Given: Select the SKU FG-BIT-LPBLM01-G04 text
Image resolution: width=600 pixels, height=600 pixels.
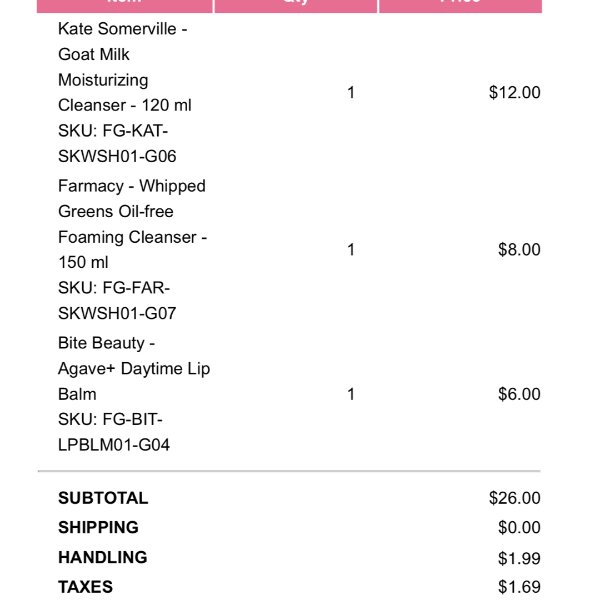Looking at the screenshot, I should pos(114,432).
